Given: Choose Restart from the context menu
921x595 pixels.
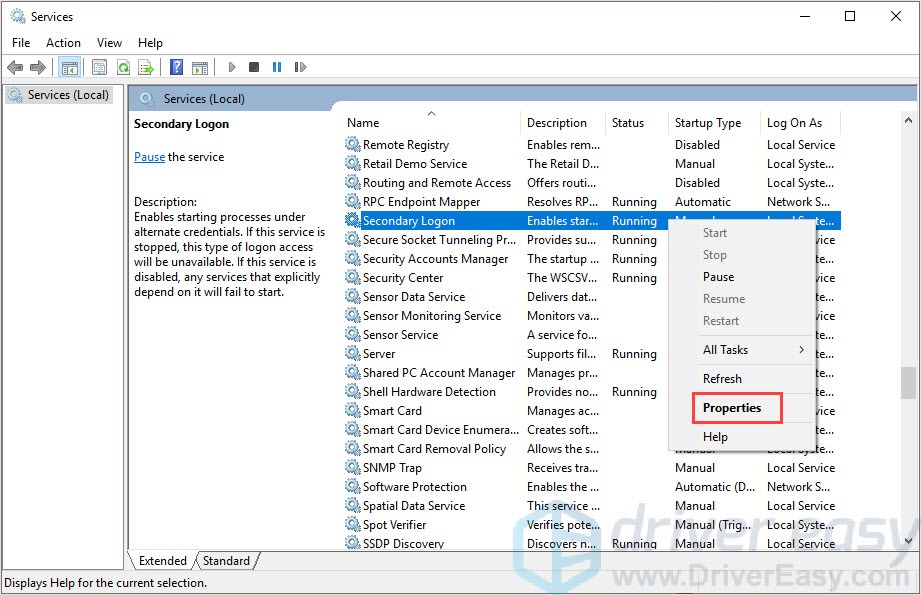Looking at the screenshot, I should click(721, 320).
